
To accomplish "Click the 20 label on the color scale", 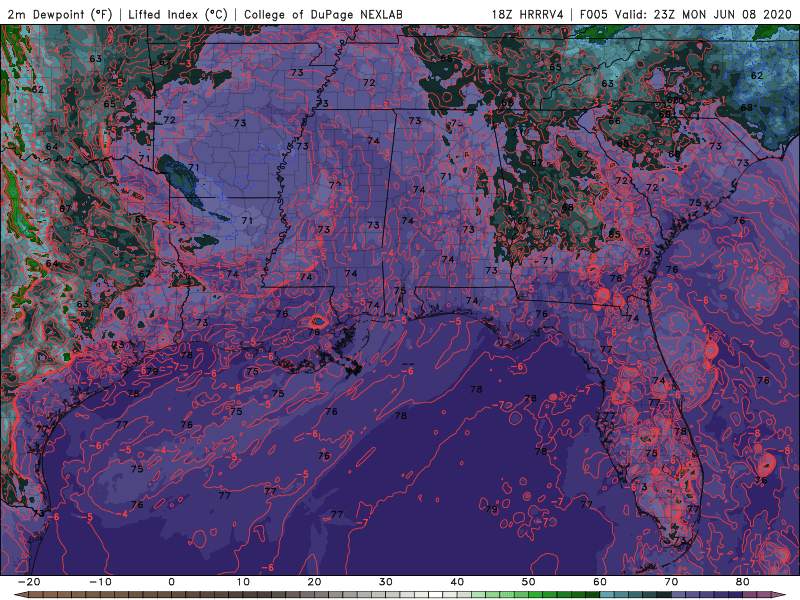I will [314, 582].
